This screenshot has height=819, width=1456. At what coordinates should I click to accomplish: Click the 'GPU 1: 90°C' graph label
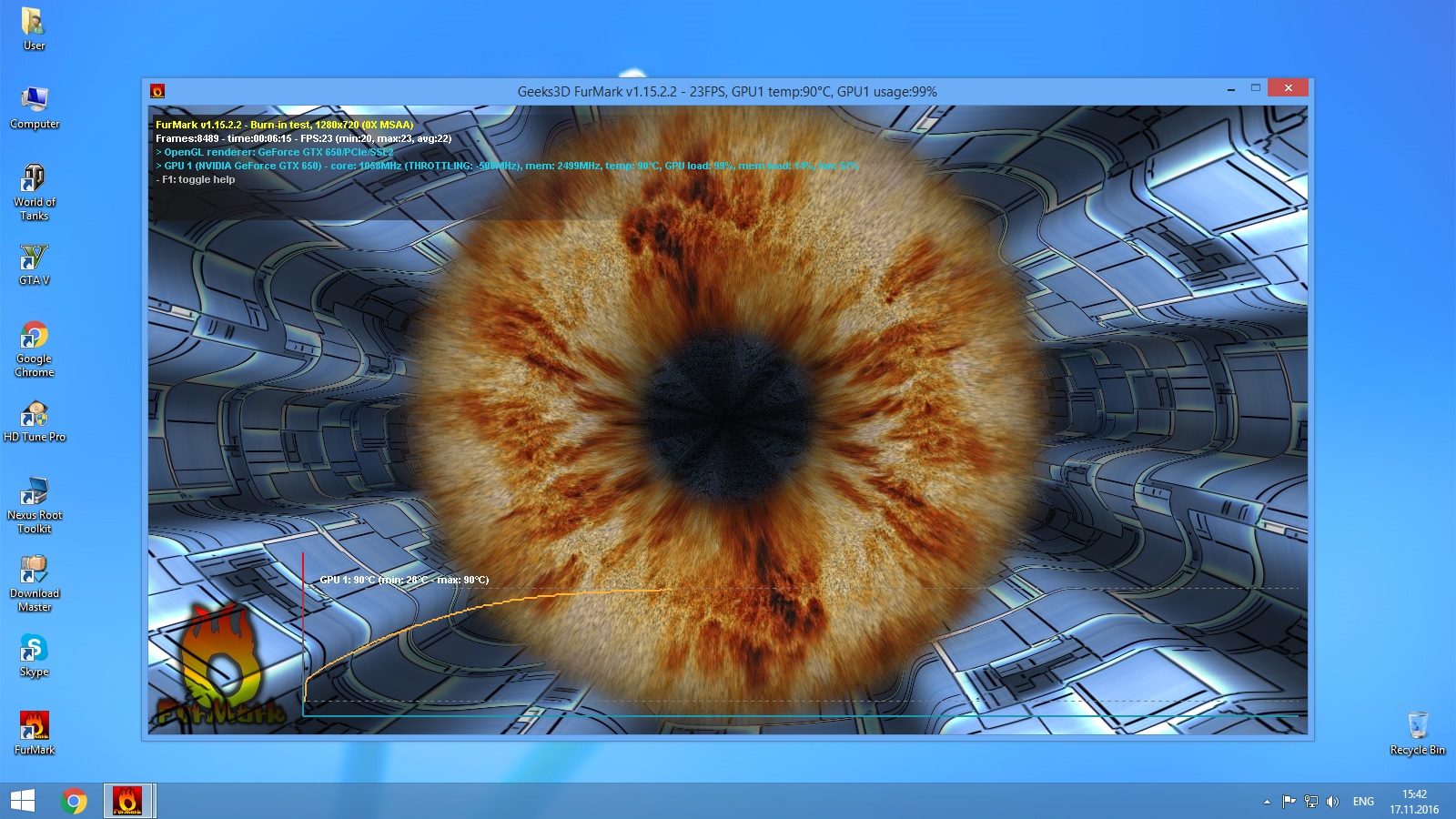(x=404, y=580)
